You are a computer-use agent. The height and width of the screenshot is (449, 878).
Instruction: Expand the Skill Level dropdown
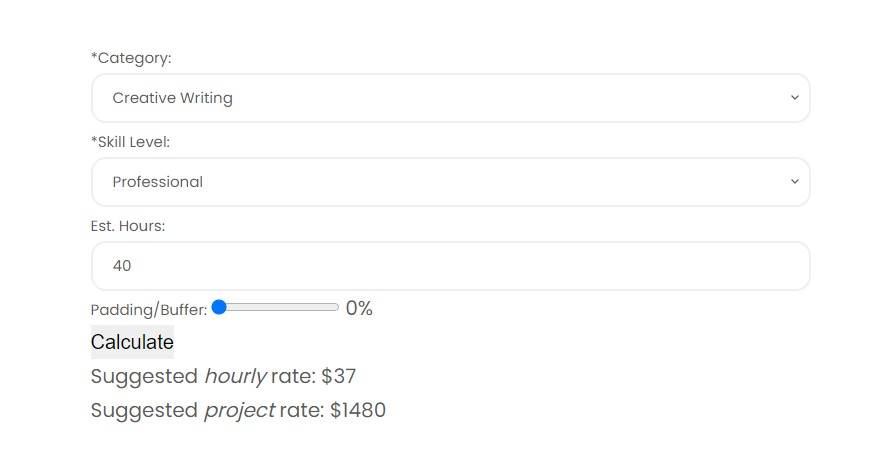tap(450, 182)
